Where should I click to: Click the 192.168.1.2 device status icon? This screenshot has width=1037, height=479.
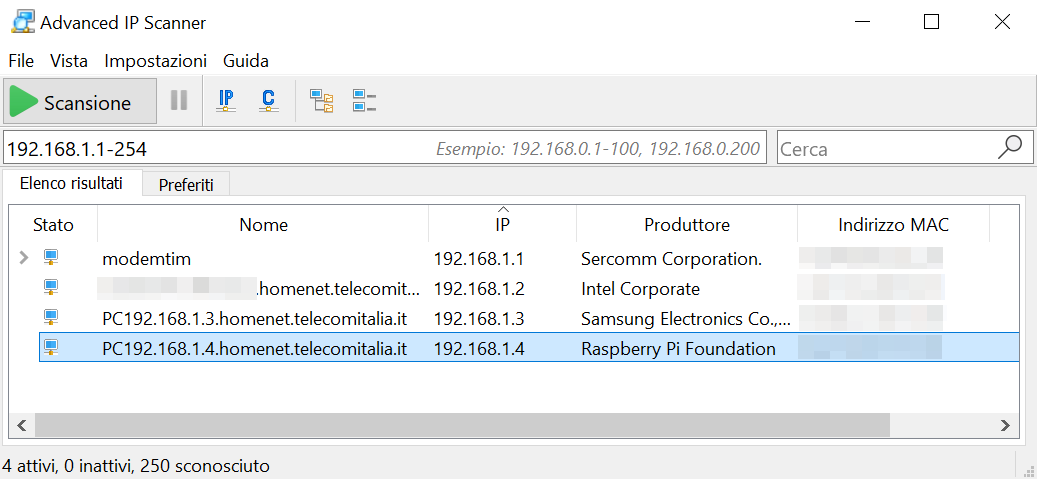51,288
